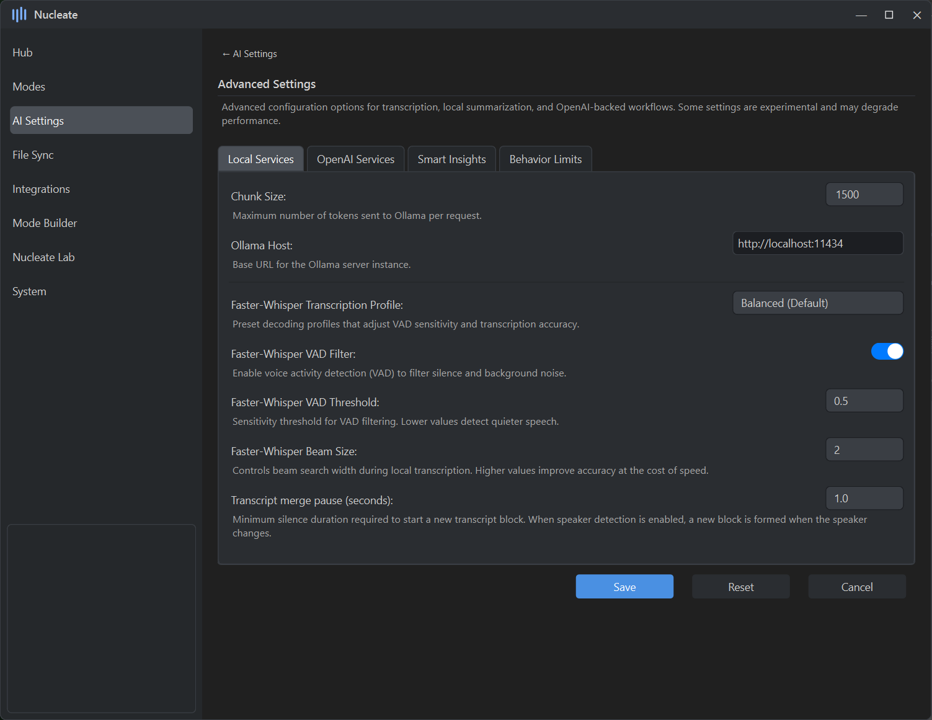The image size is (932, 720).
Task: Select Nucleate Lab sidebar item
Action: click(x=44, y=257)
